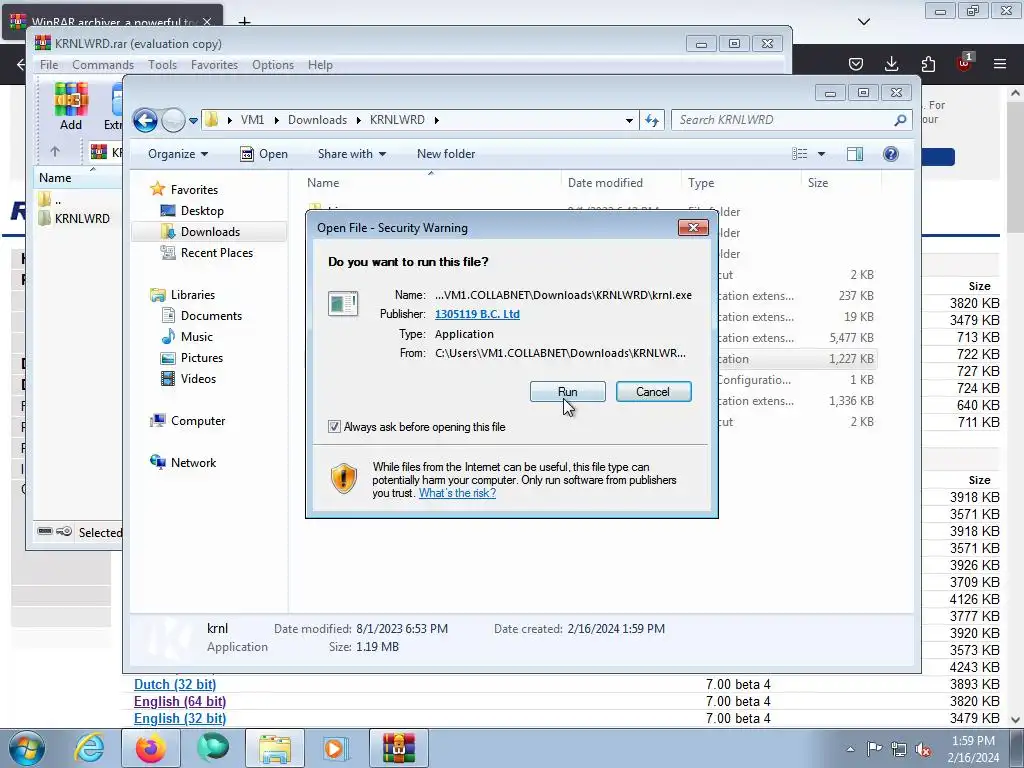Open Explorer help icon
Image resolution: width=1024 pixels, height=768 pixels.
pyautogui.click(x=891, y=153)
